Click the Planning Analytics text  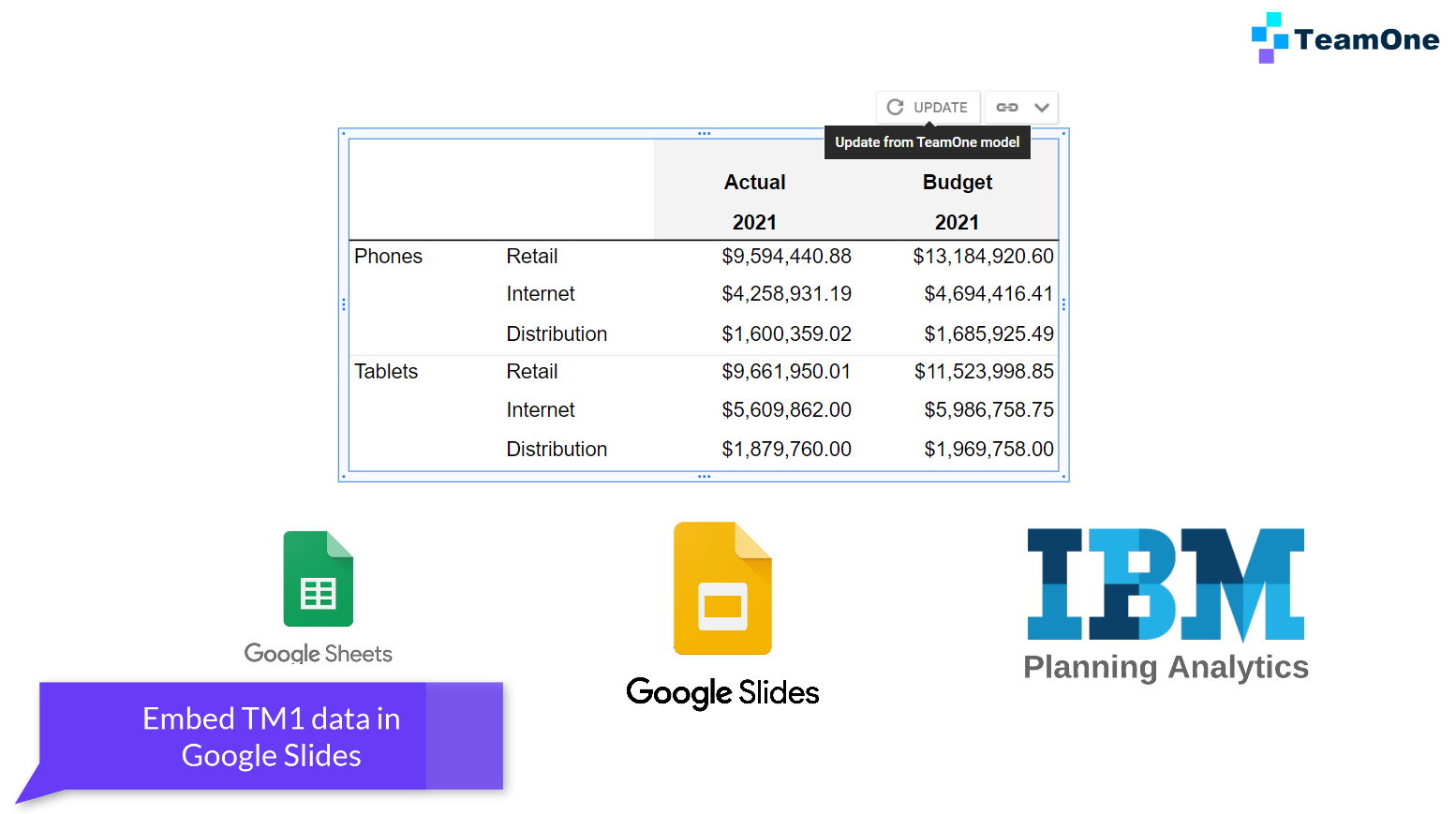1166,667
